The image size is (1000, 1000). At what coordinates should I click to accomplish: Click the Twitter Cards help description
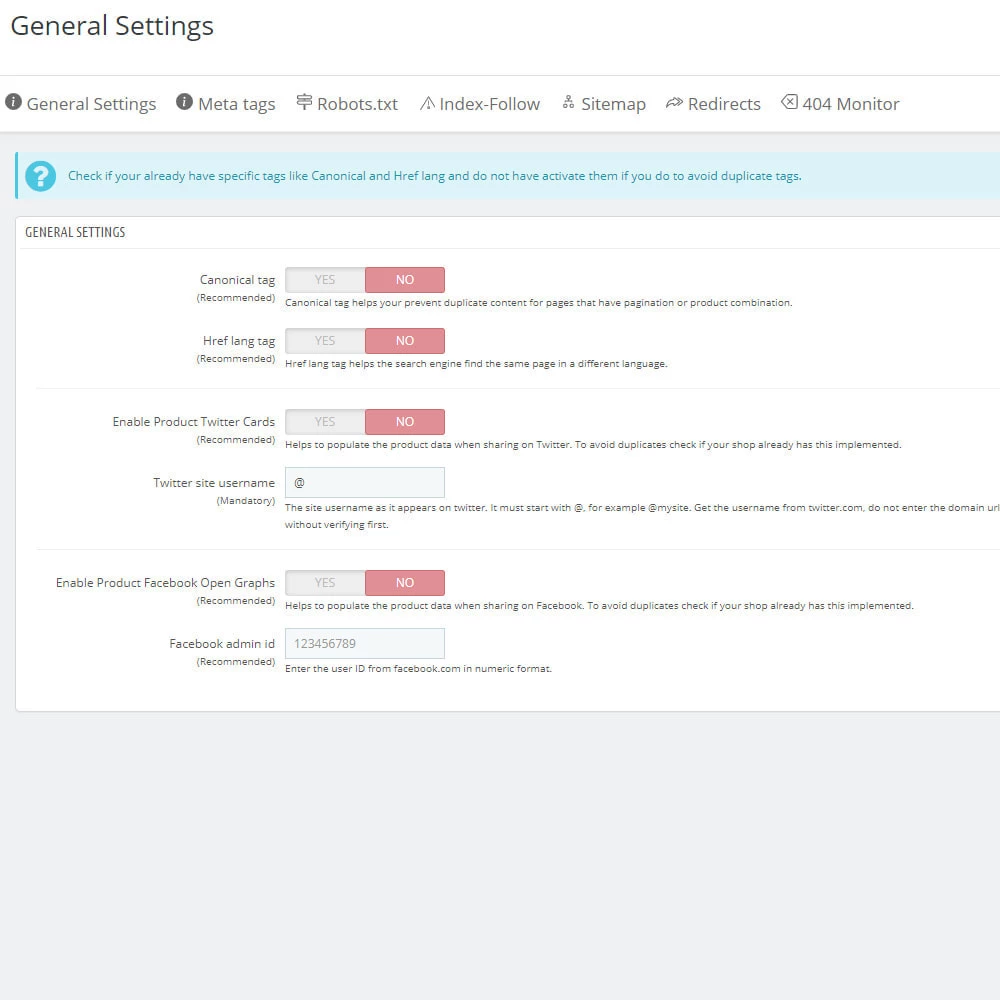point(593,445)
